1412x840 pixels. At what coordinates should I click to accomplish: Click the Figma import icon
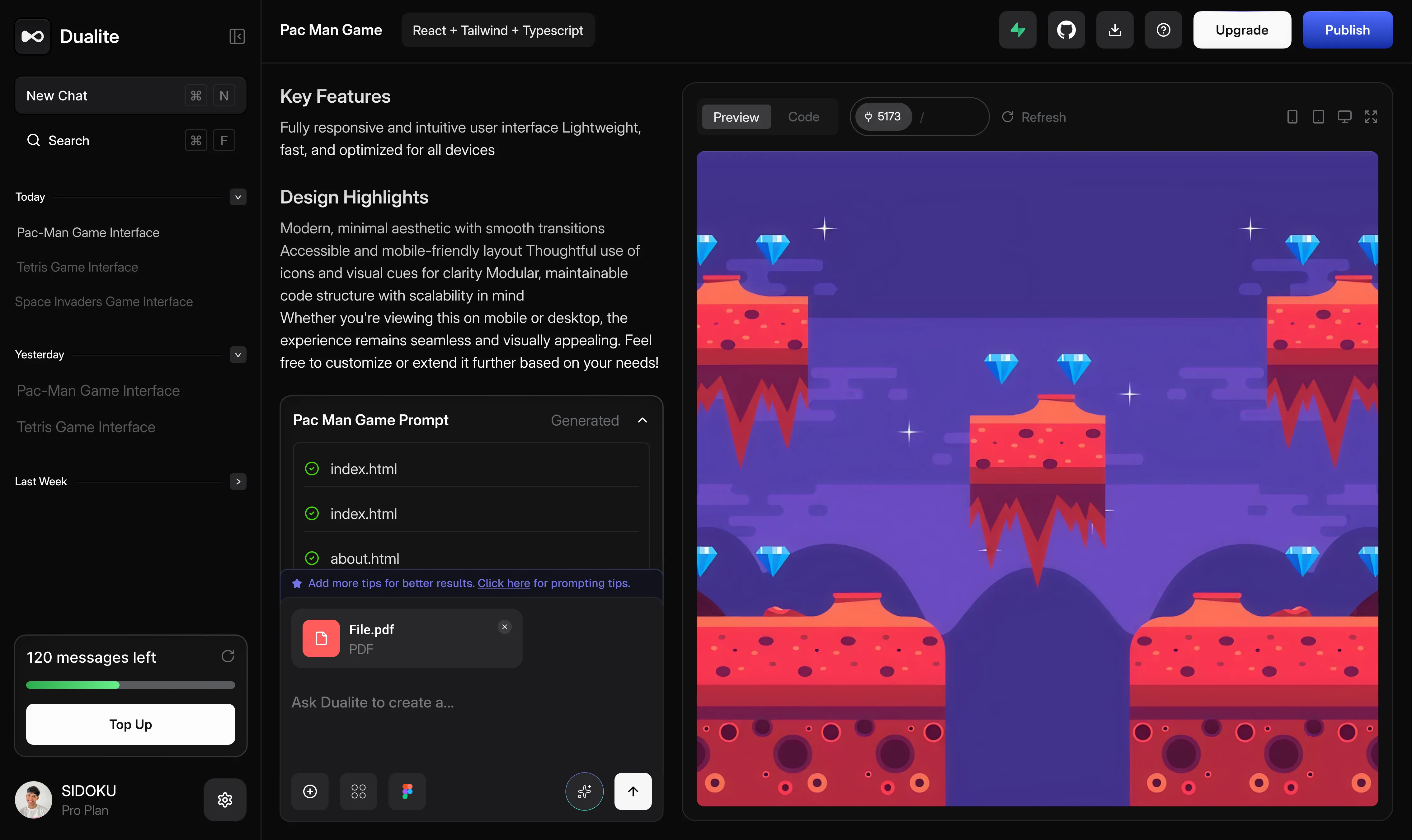pos(407,791)
